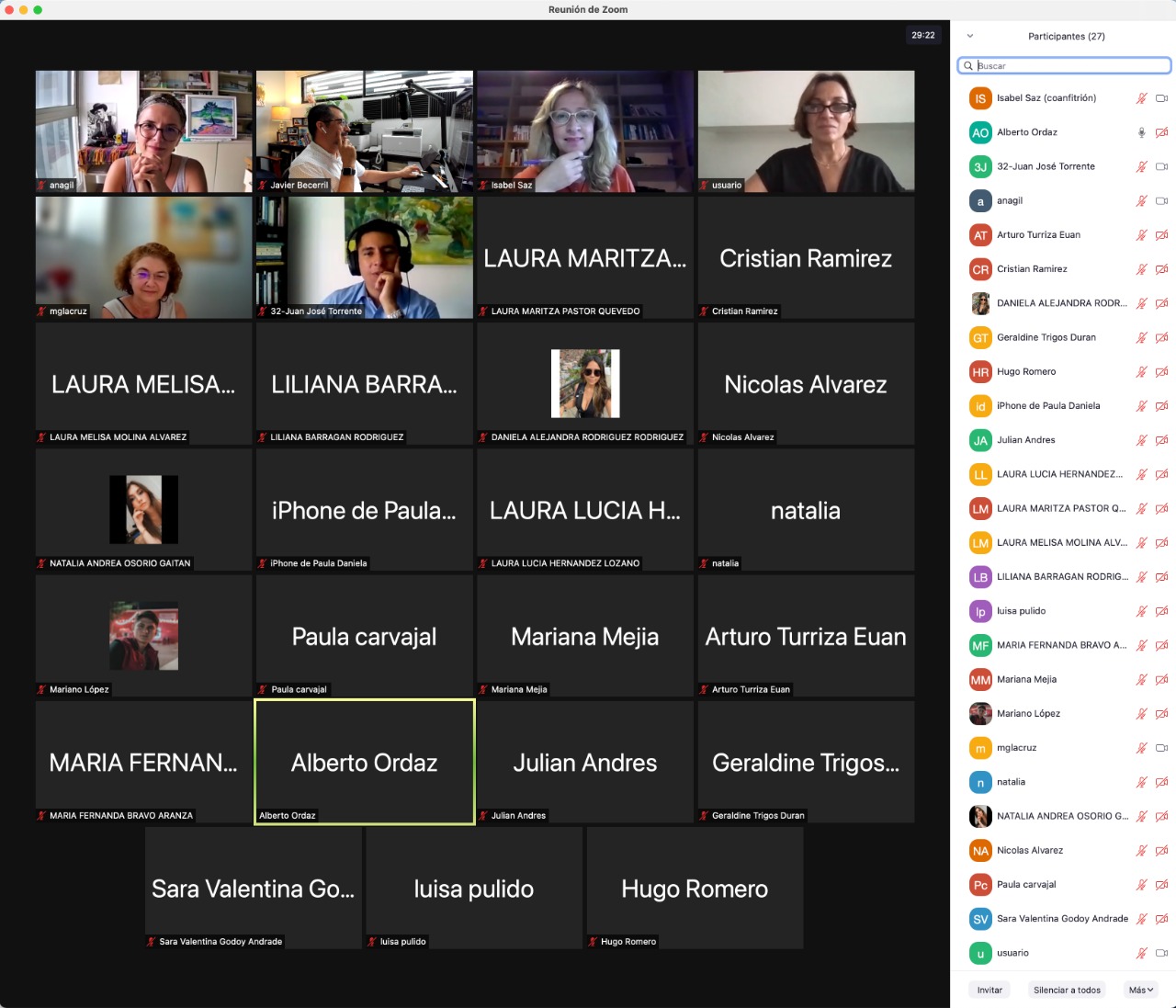1176x1008 pixels.
Task: Click Geraldine Trigos Duran muted mic icon in list
Action: click(1142, 337)
